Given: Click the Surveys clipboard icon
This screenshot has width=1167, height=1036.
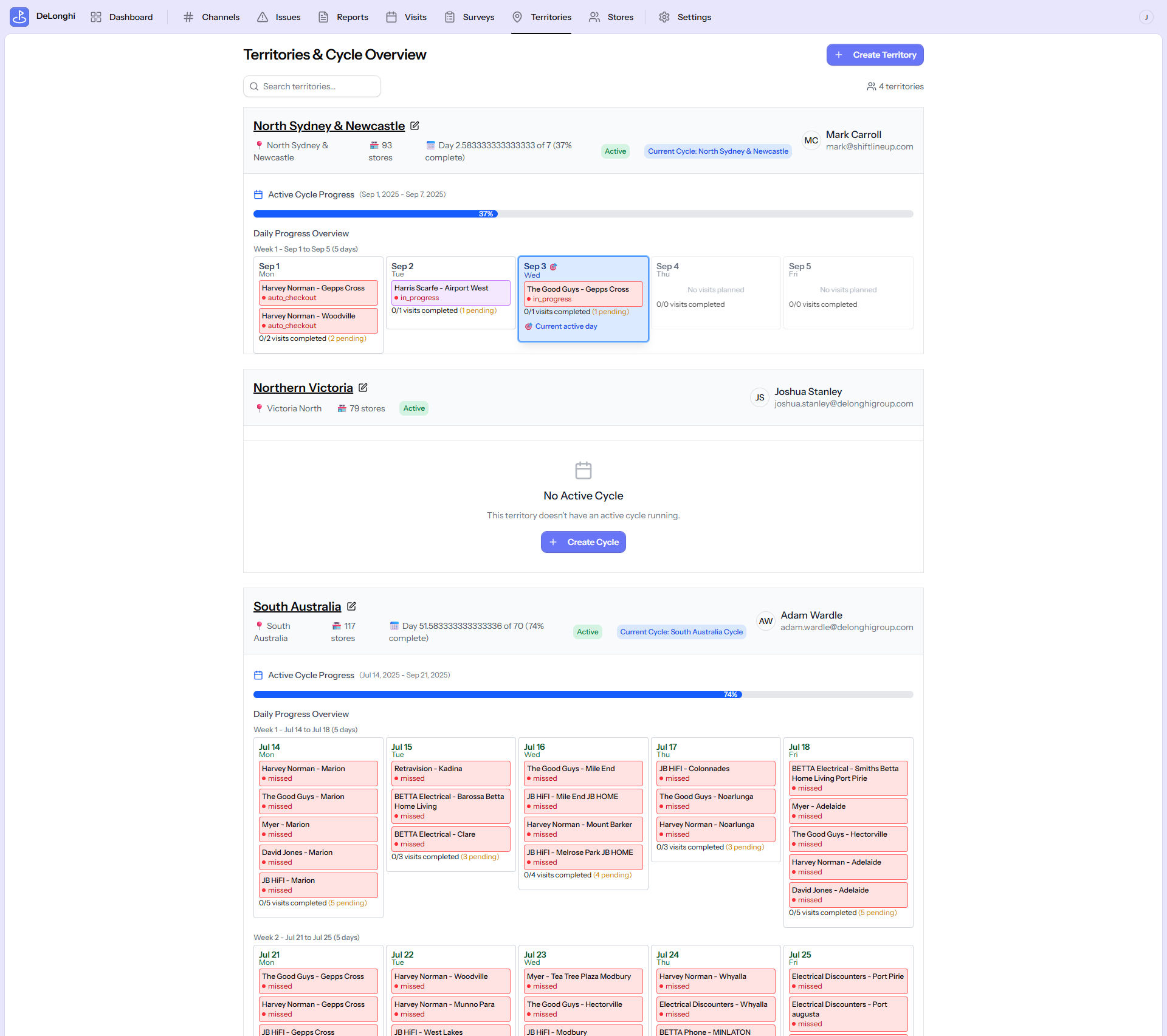Looking at the screenshot, I should tap(450, 17).
